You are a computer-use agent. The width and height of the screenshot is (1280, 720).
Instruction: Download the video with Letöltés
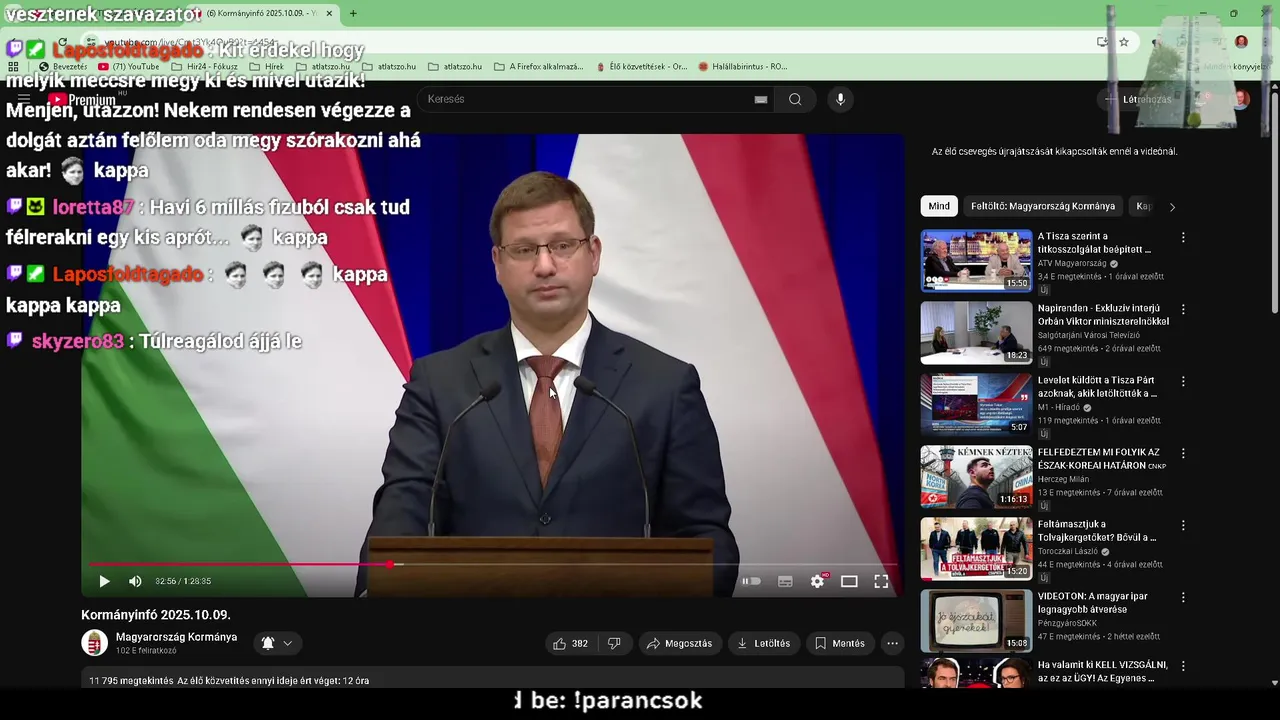coord(764,643)
